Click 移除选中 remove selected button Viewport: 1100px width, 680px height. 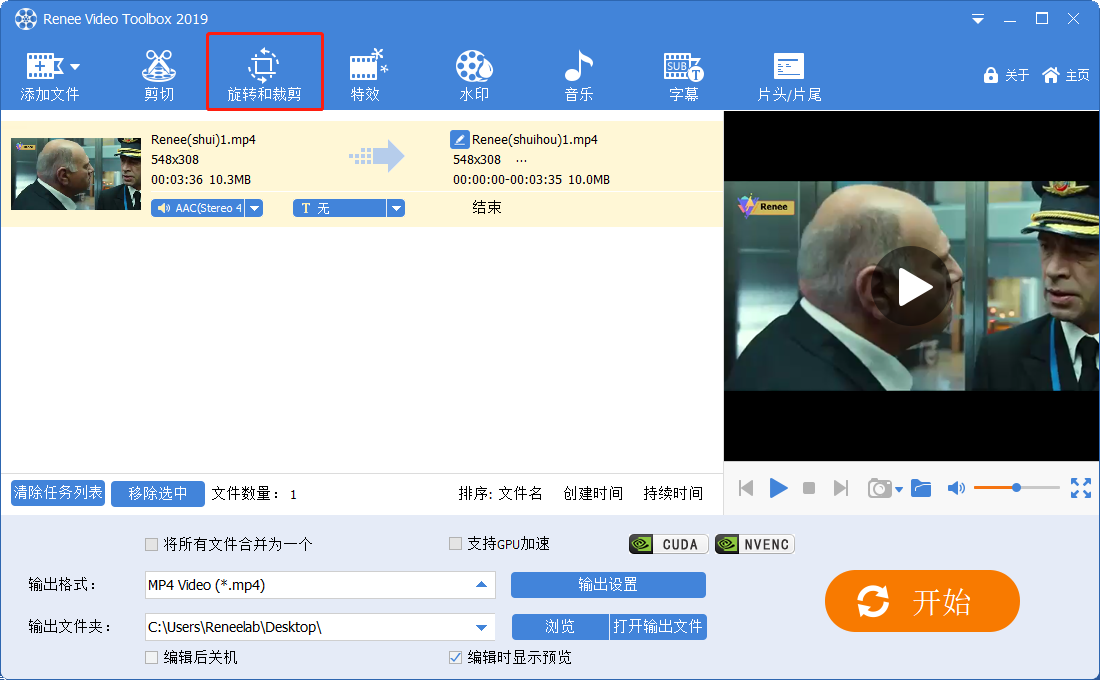coord(158,493)
